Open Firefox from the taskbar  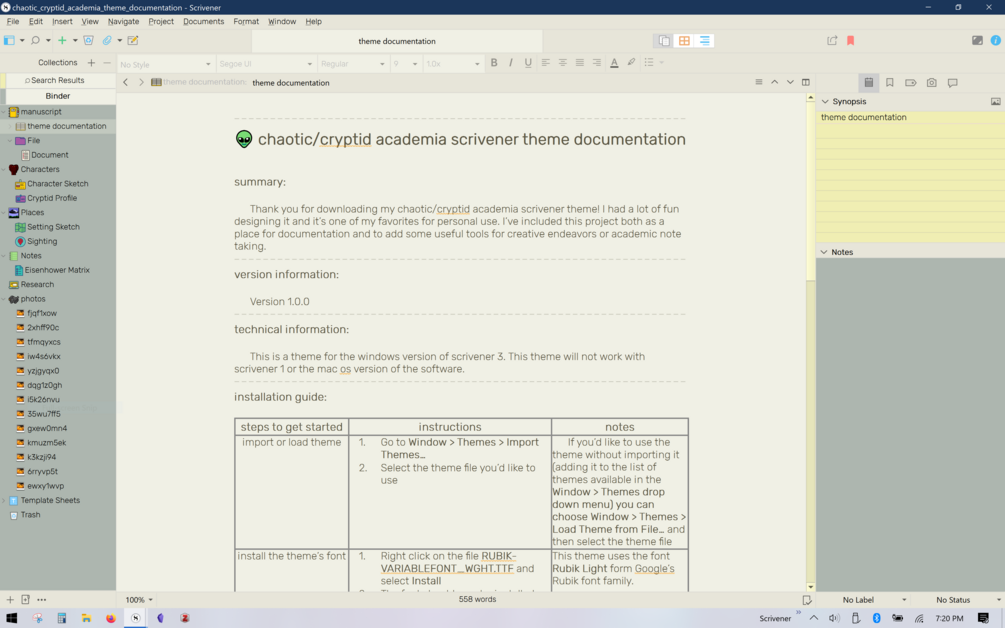tap(111, 618)
